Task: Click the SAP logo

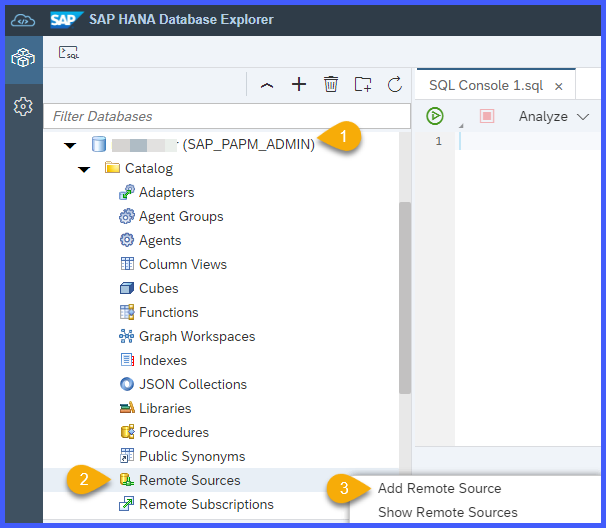Action: (66, 20)
